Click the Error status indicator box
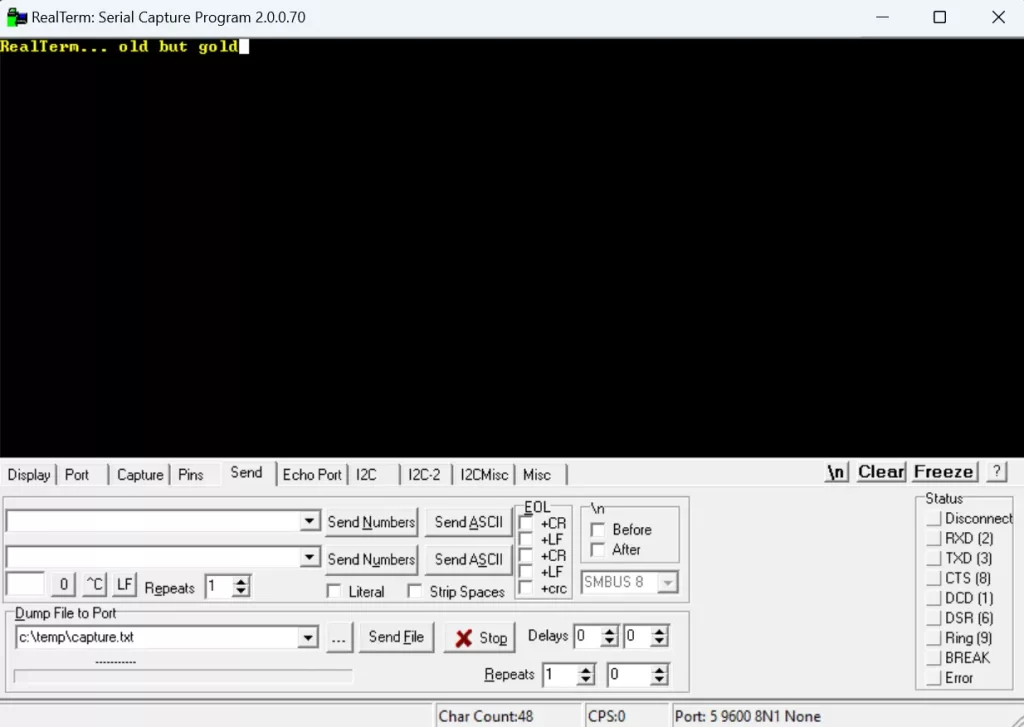The width and height of the screenshot is (1024, 727). click(934, 678)
